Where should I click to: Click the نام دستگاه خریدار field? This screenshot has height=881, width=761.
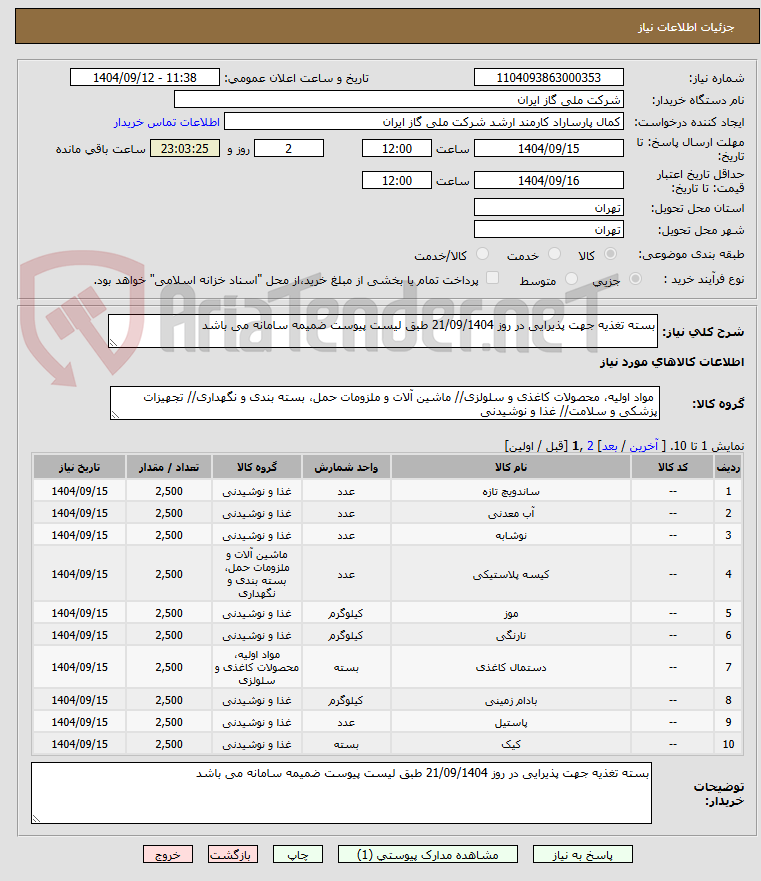(398, 99)
